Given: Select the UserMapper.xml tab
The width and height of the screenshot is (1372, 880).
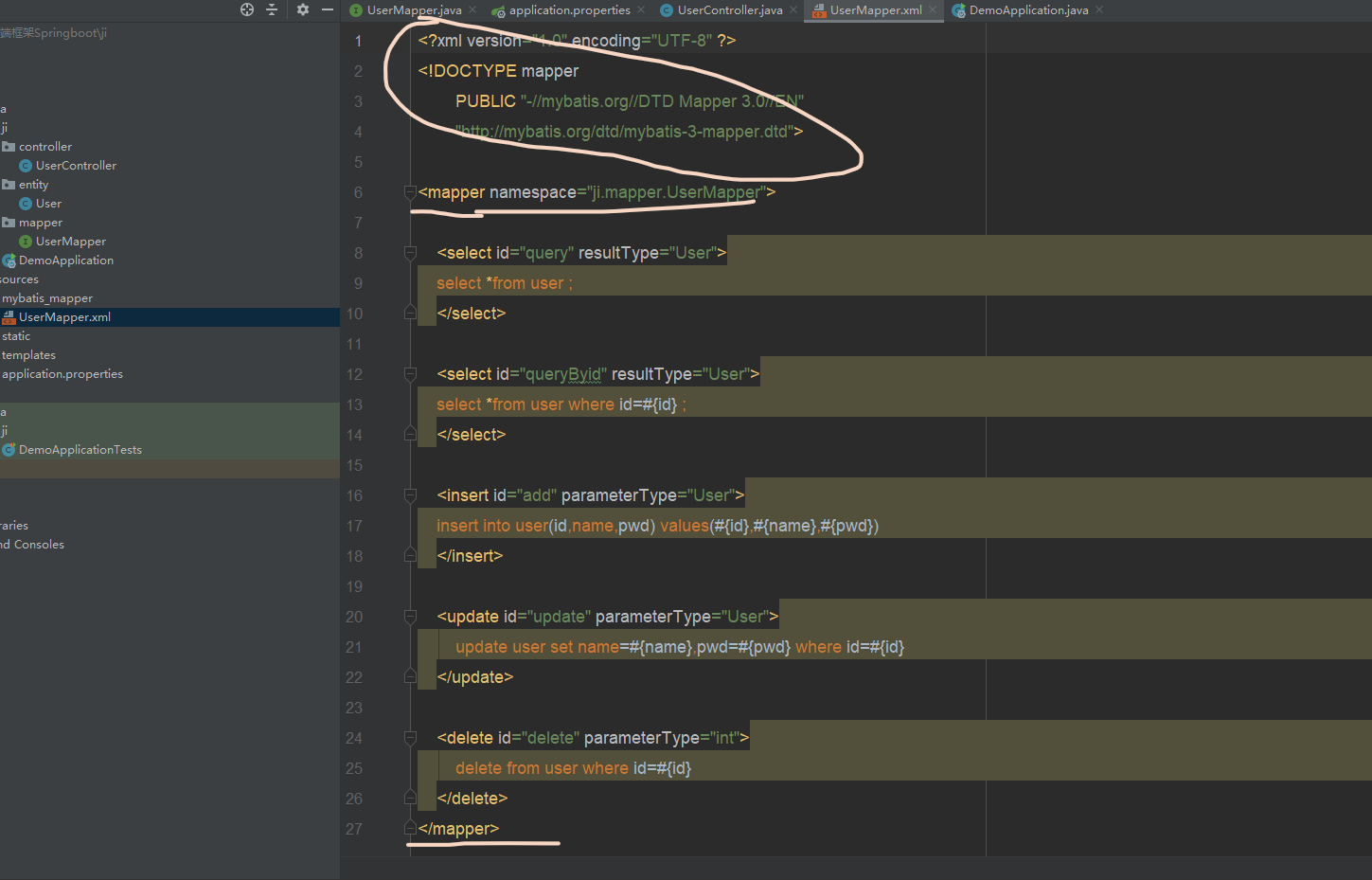Looking at the screenshot, I should (x=876, y=10).
